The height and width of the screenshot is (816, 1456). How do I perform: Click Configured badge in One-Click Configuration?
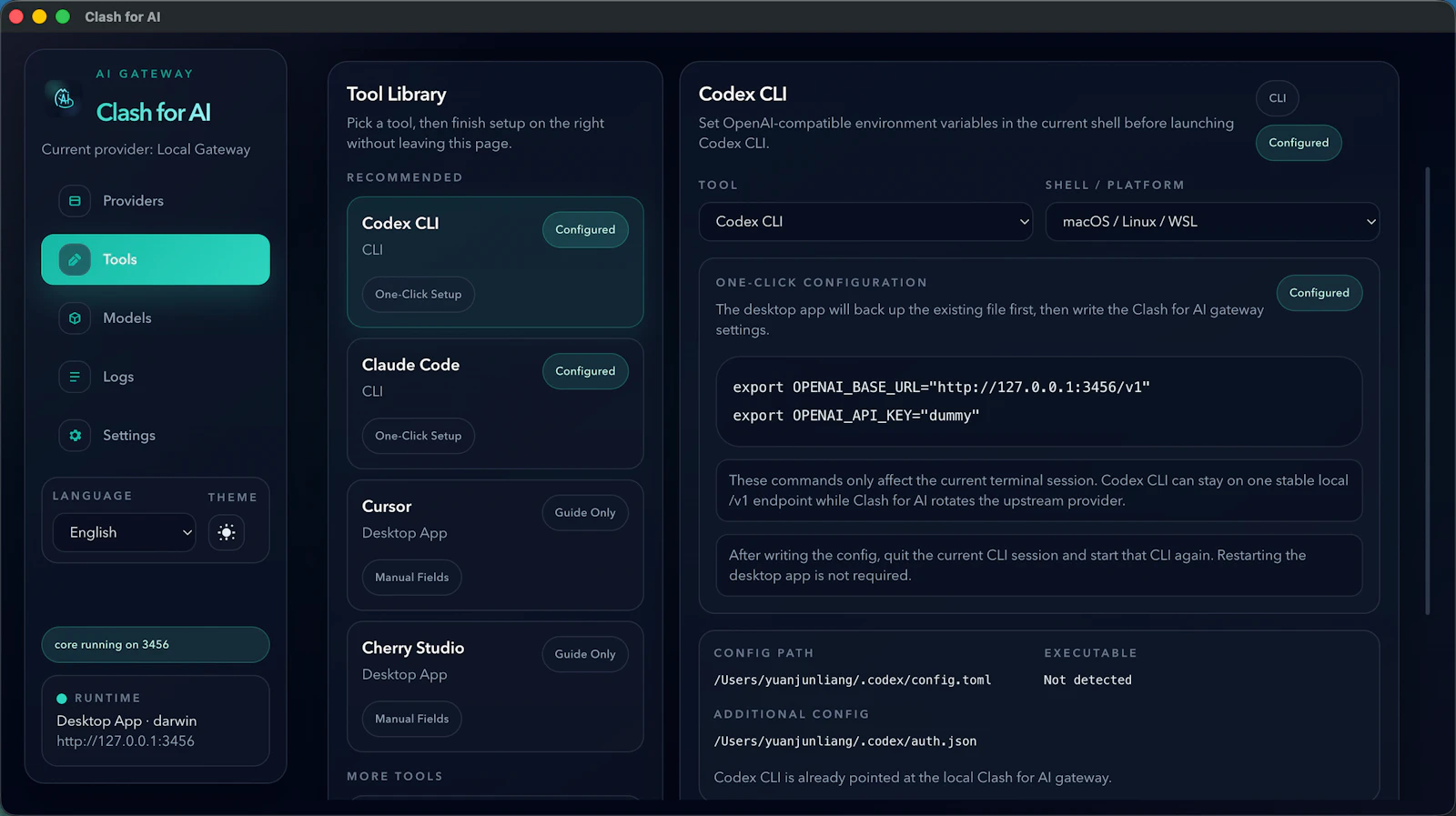(x=1319, y=293)
